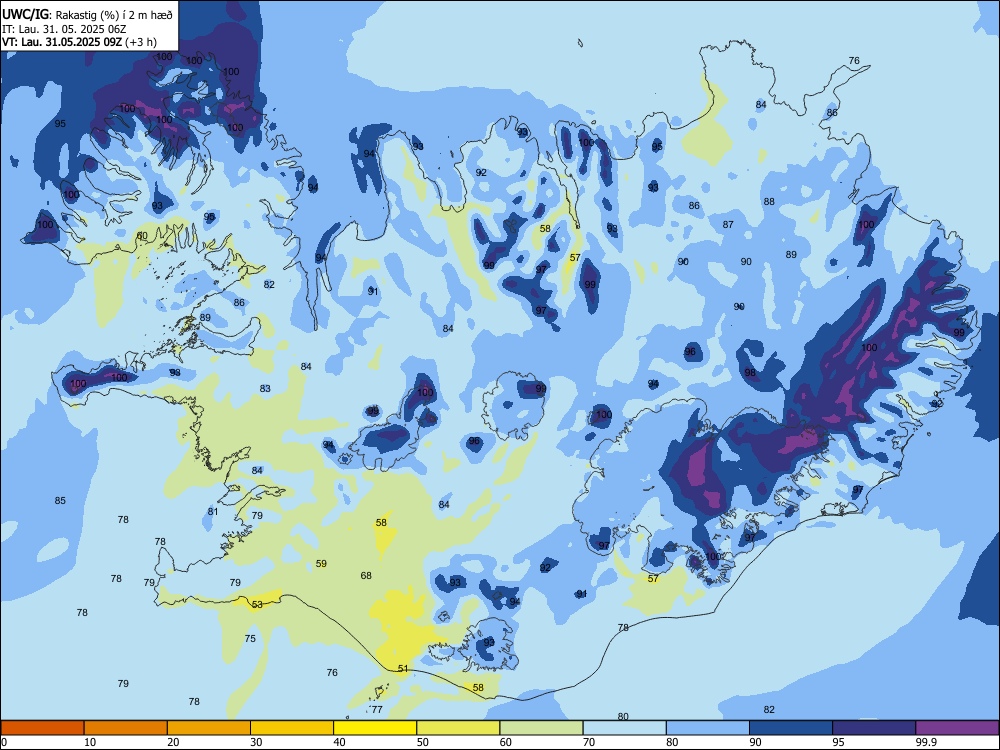Screen dimensions: 1000x750
Task: Click the title 'UWC/IG: Rakastig (%) í 2 m hæð'
Action: [x=87, y=13]
